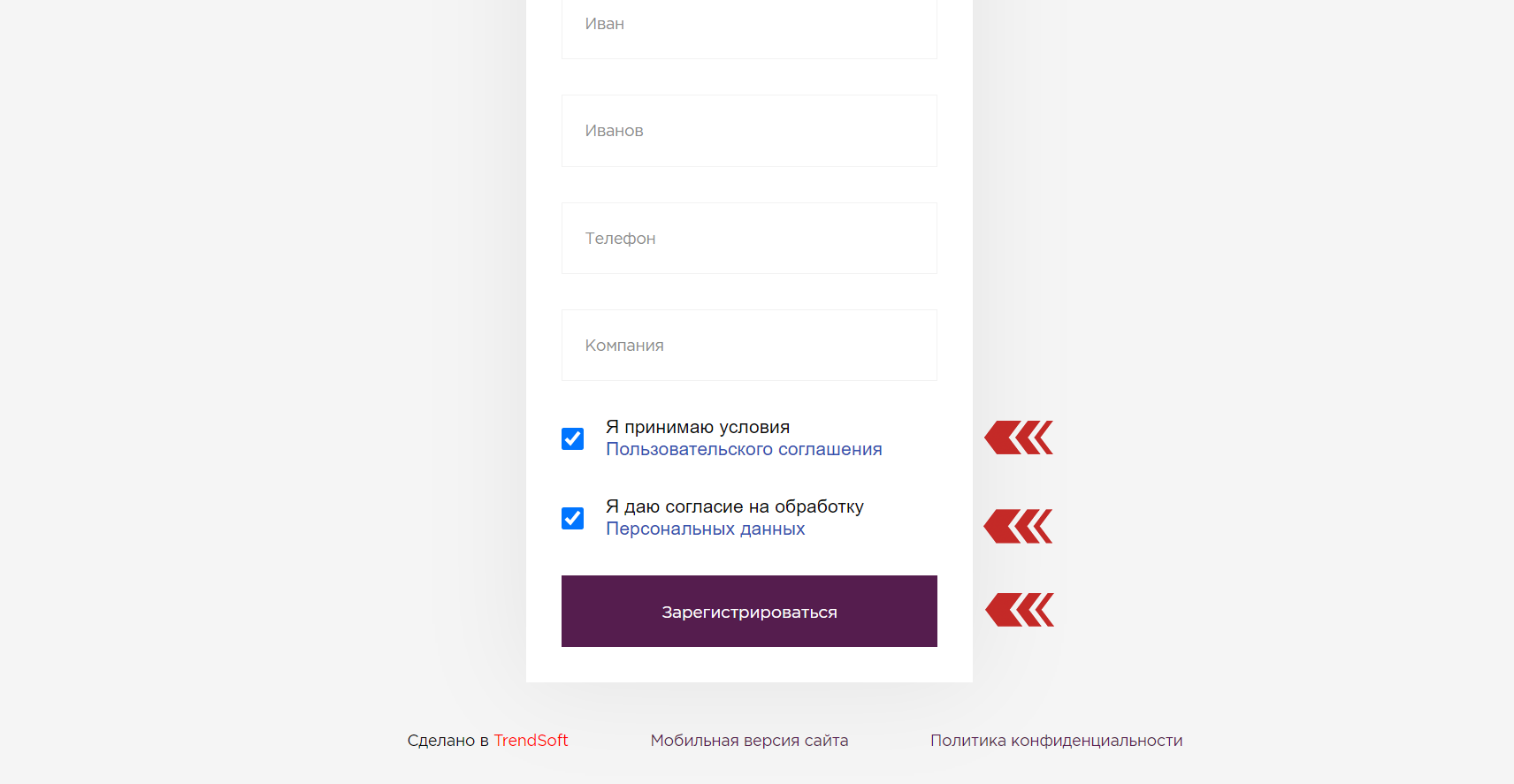This screenshot has height=784, width=1514.
Task: Click the red arrow next to the Зарегистрироваться button
Action: [1020, 610]
